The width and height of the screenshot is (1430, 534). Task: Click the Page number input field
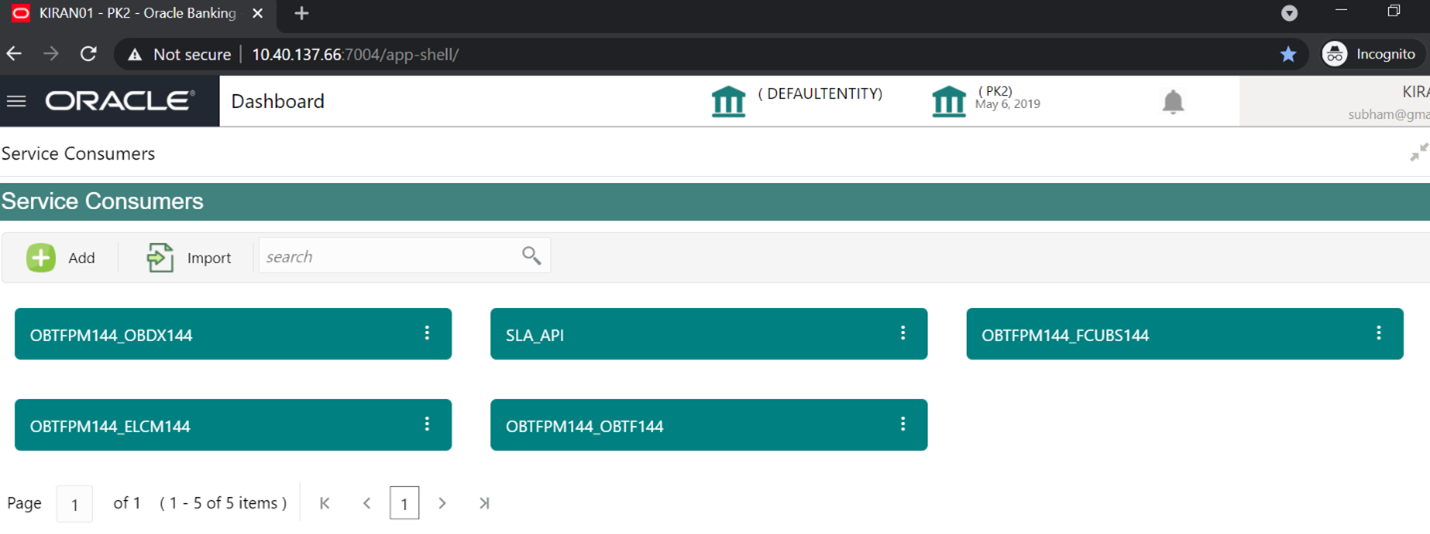click(75, 504)
